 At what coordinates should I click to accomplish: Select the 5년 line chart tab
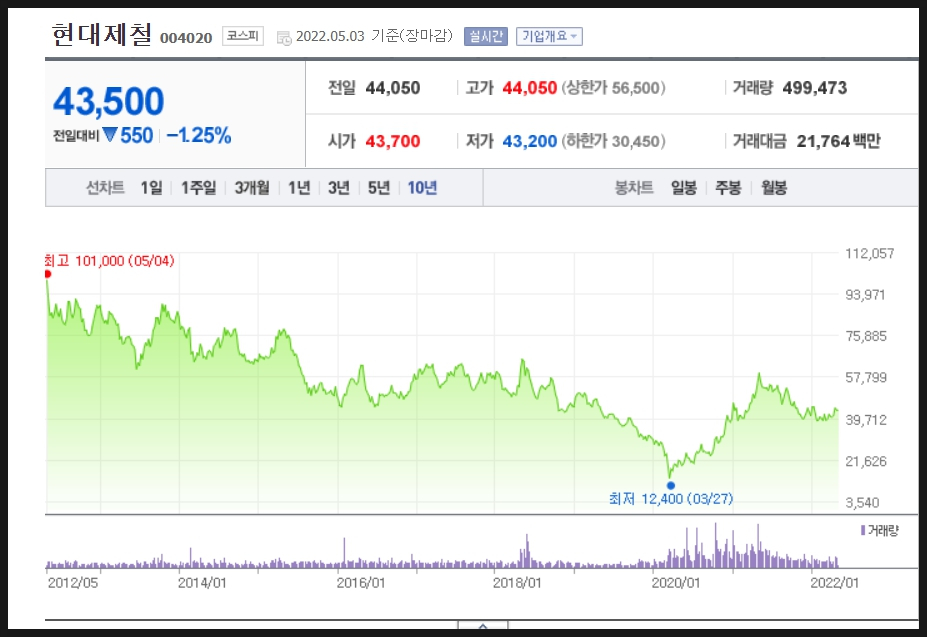[379, 188]
